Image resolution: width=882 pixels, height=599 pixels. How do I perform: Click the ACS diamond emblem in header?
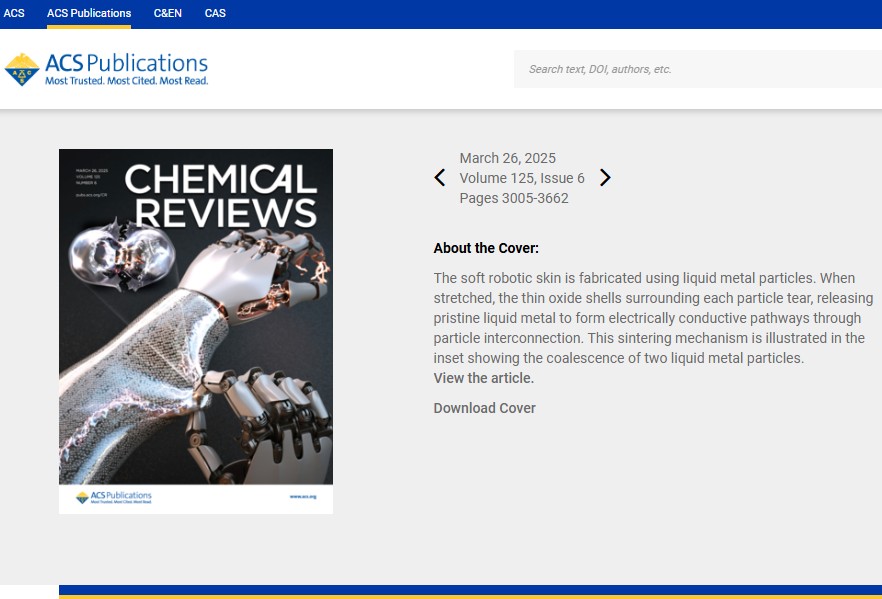(22, 69)
